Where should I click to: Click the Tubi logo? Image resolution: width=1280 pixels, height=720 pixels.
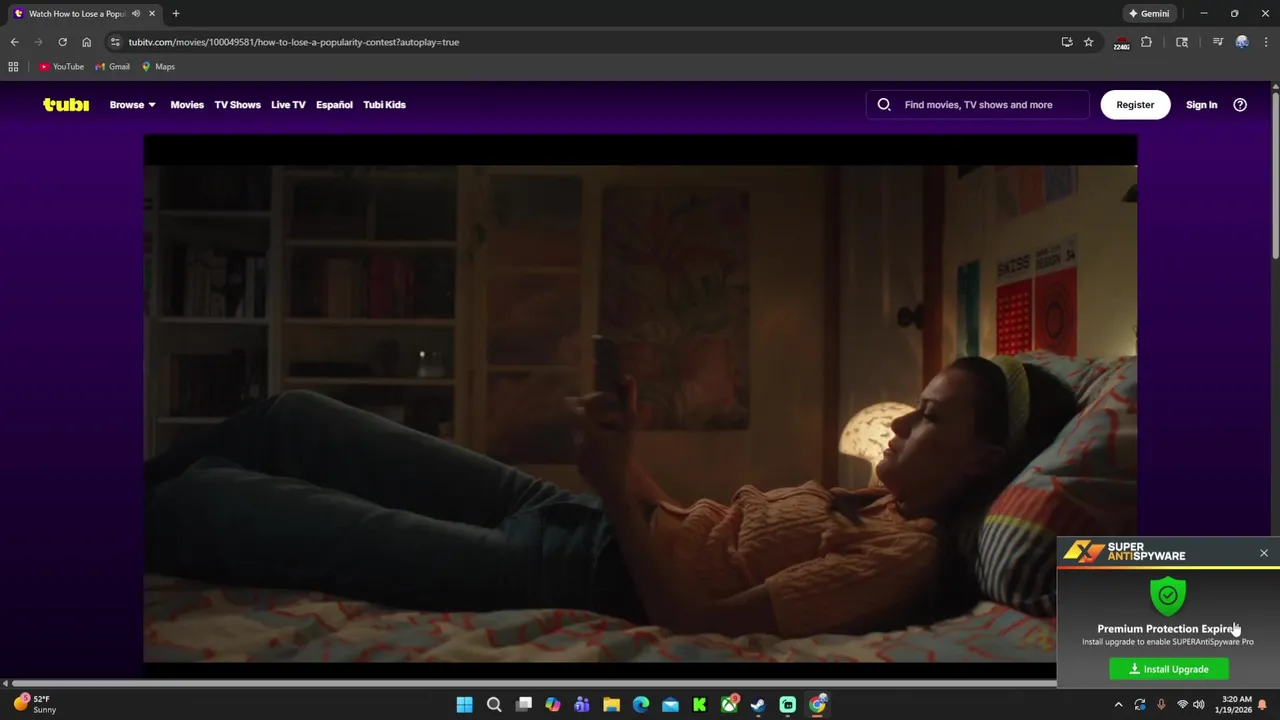[x=66, y=104]
